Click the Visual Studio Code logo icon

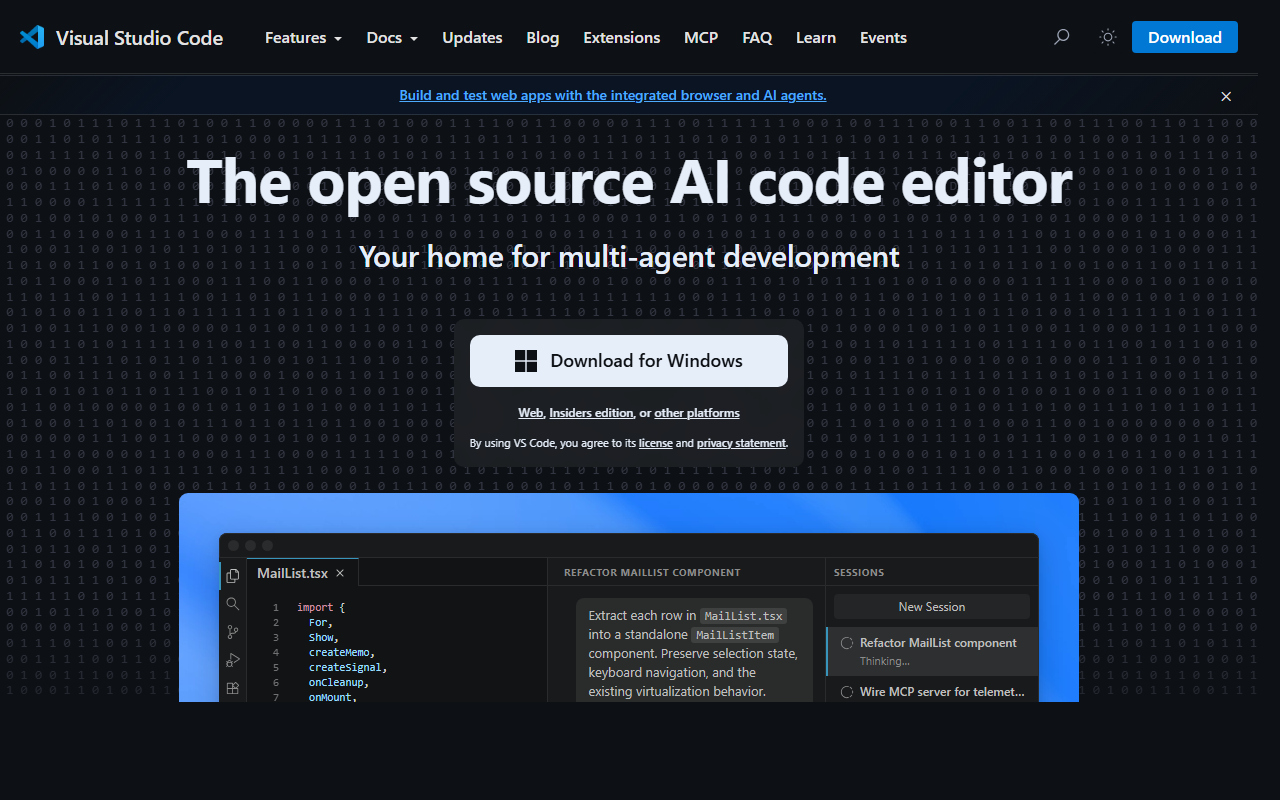32,38
